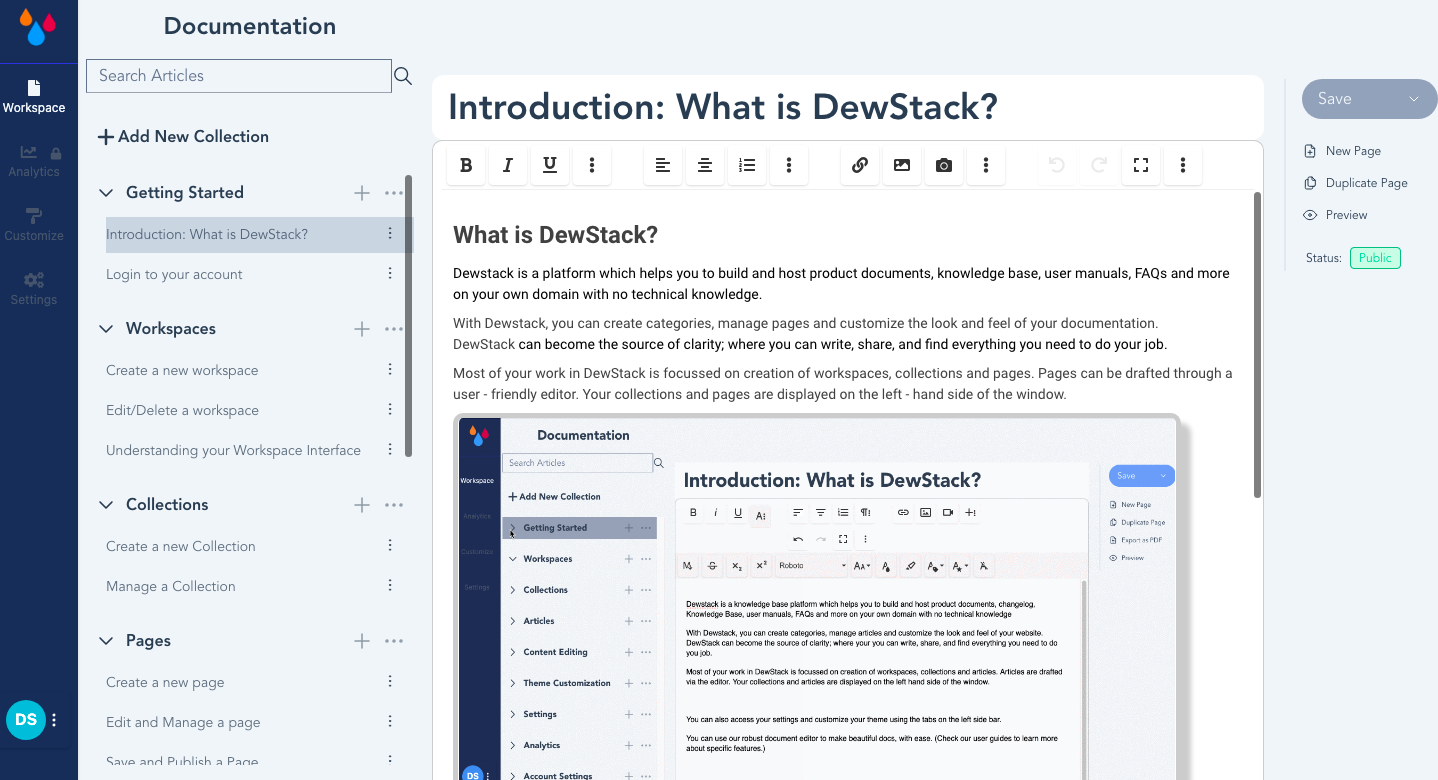Open the 'Edit/Delete a workspace' page
The height and width of the screenshot is (780, 1438).
point(182,411)
